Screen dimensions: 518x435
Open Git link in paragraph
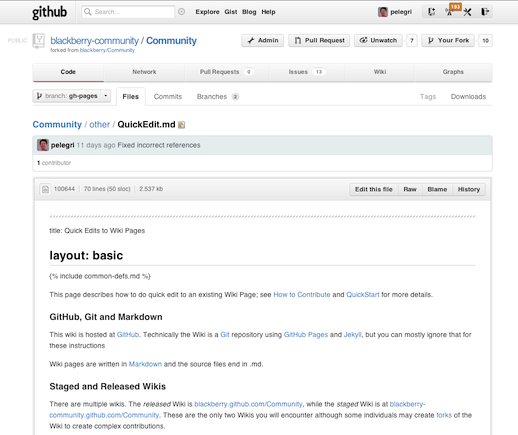(225, 335)
